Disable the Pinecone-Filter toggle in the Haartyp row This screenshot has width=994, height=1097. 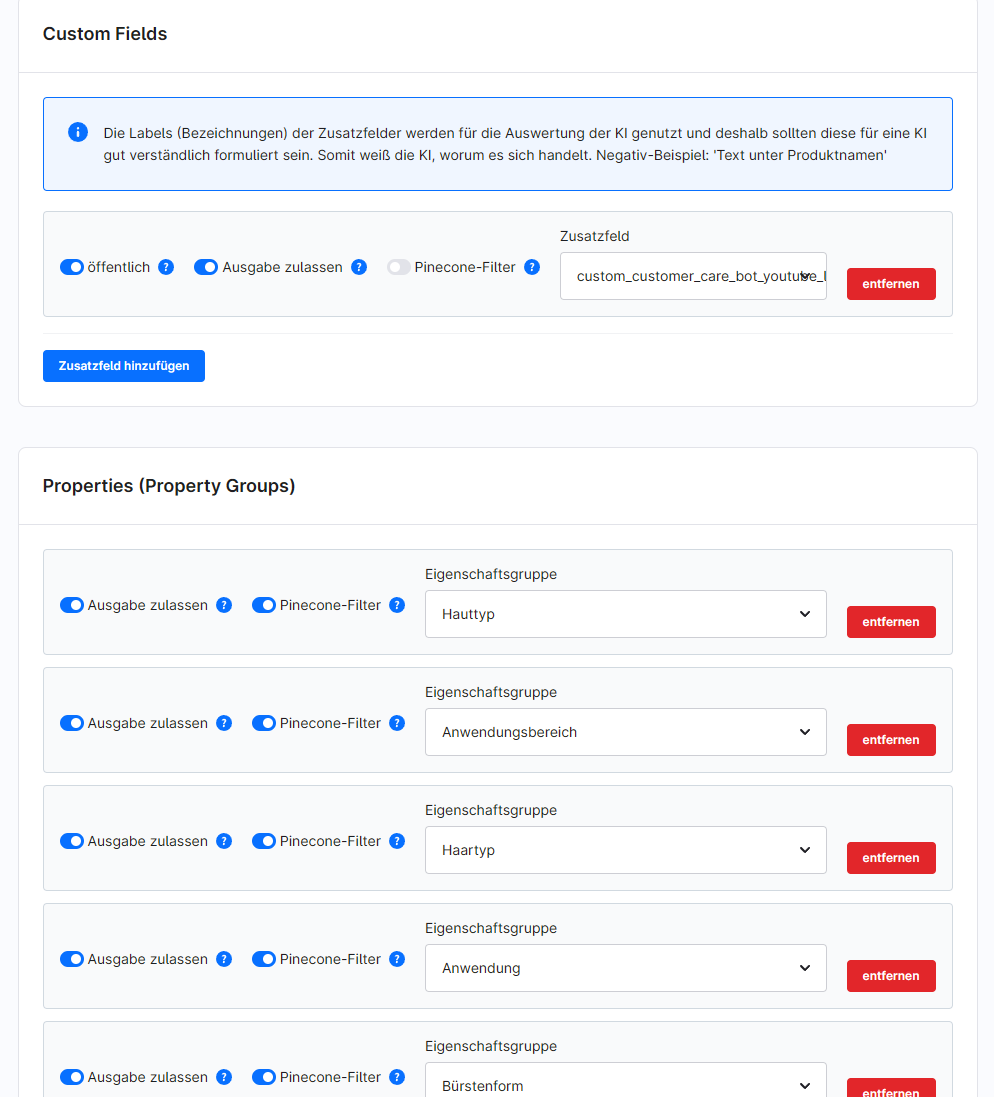click(x=263, y=841)
